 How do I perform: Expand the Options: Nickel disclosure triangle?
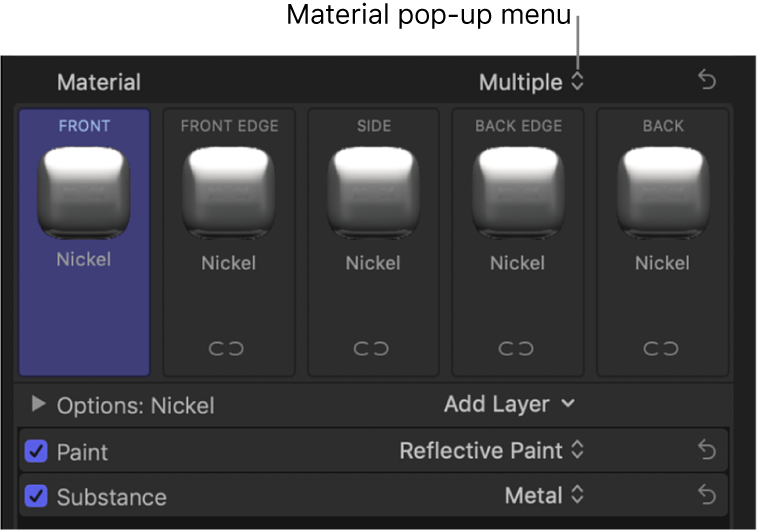click(39, 405)
